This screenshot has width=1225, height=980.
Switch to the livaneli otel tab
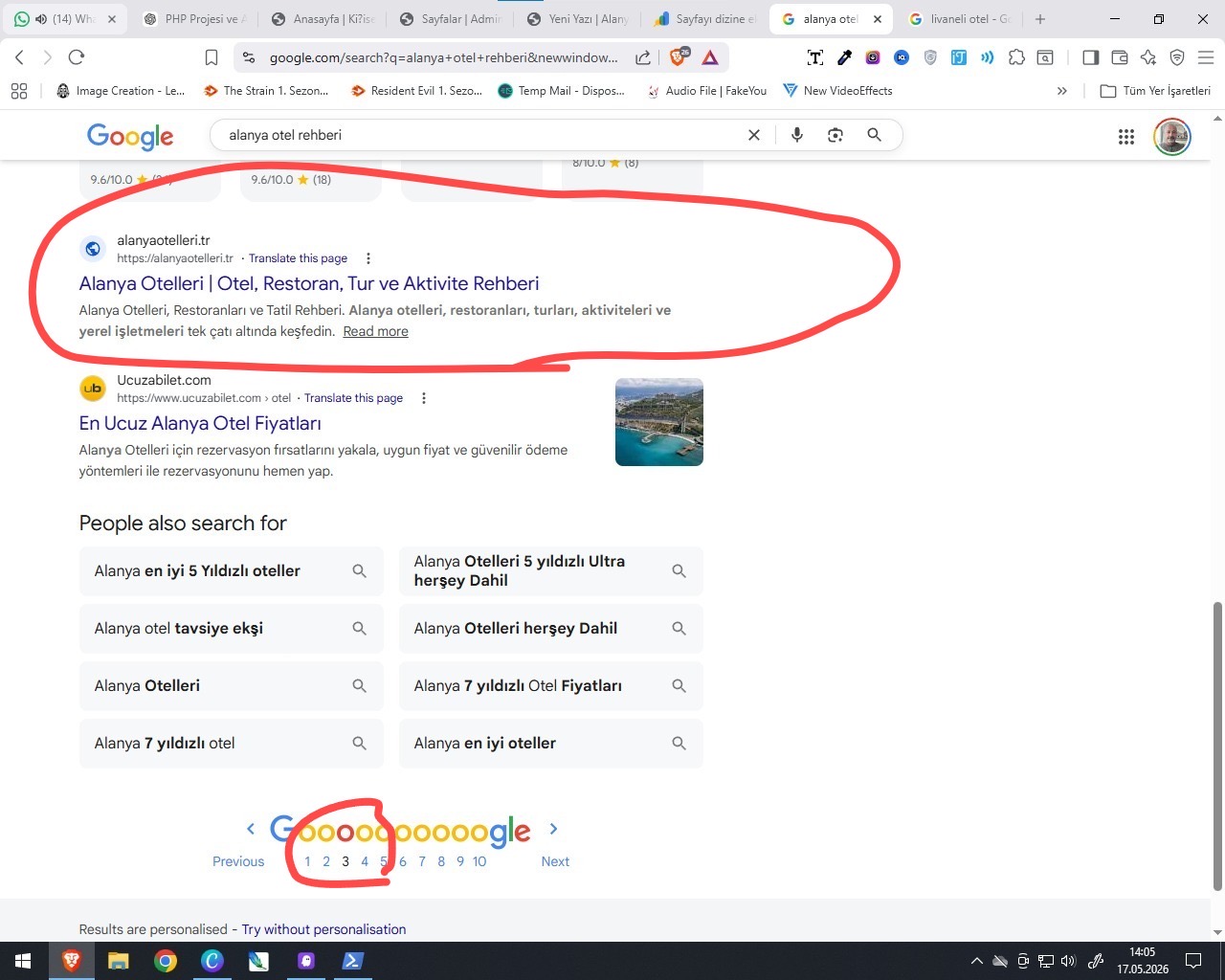click(x=960, y=19)
